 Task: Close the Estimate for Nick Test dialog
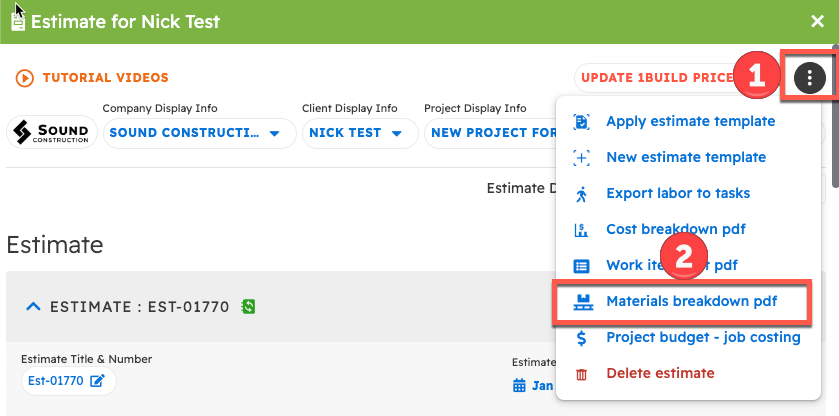pos(817,21)
